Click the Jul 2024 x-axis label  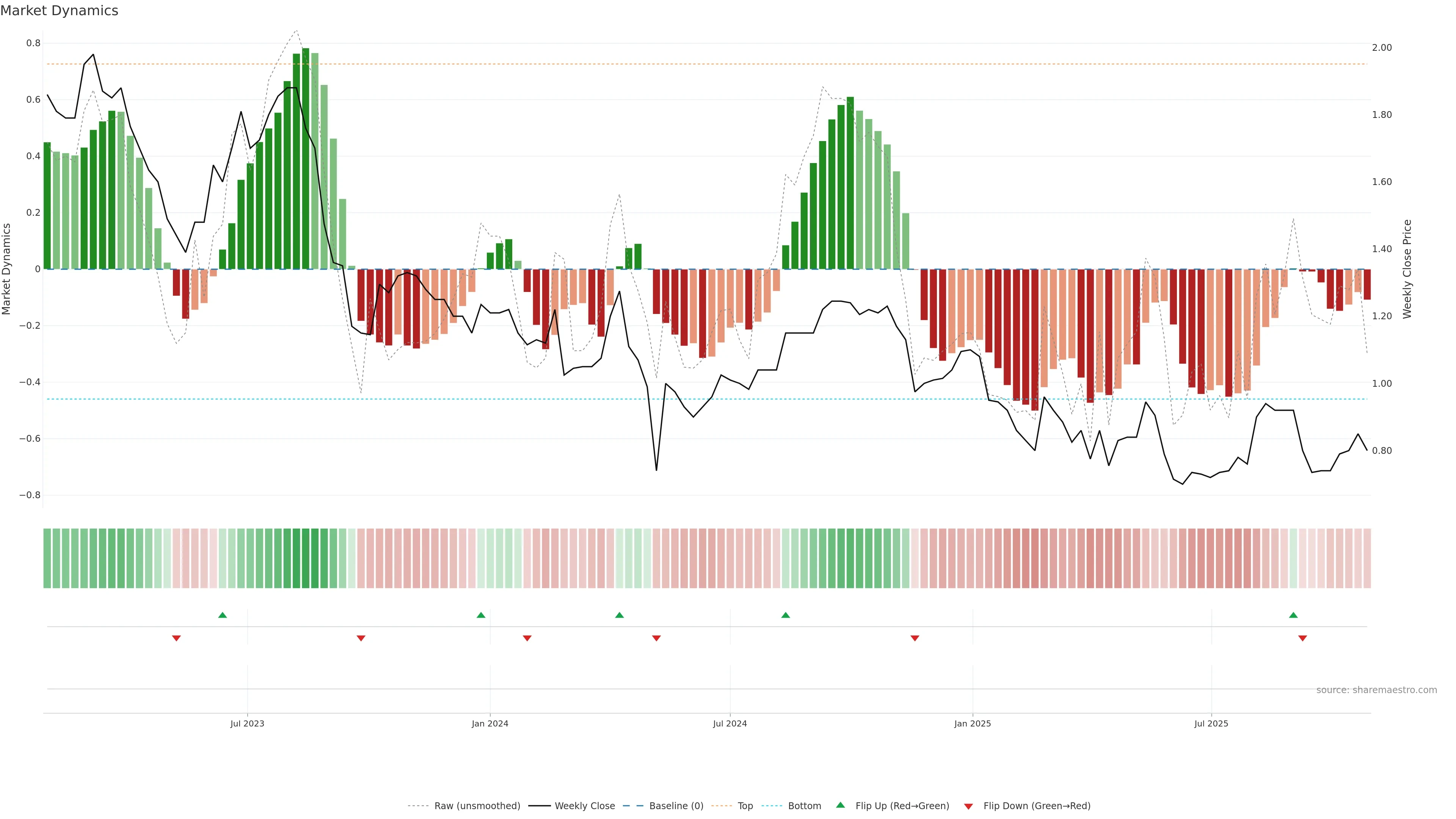730,723
